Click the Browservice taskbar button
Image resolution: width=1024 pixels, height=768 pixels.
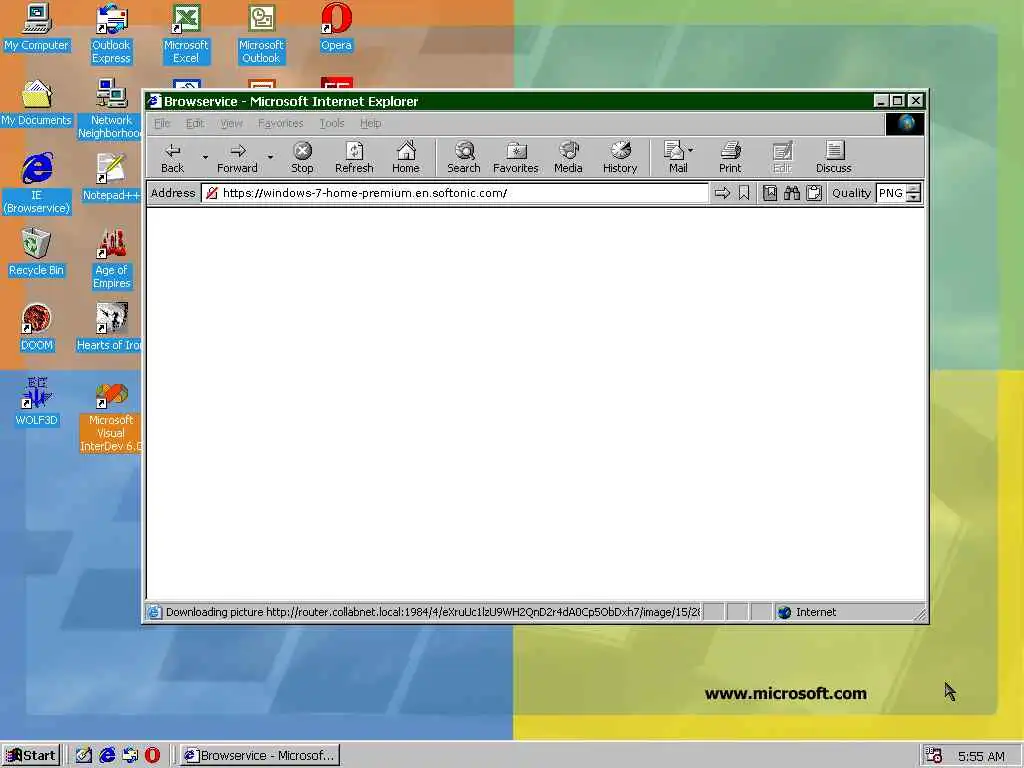point(260,756)
